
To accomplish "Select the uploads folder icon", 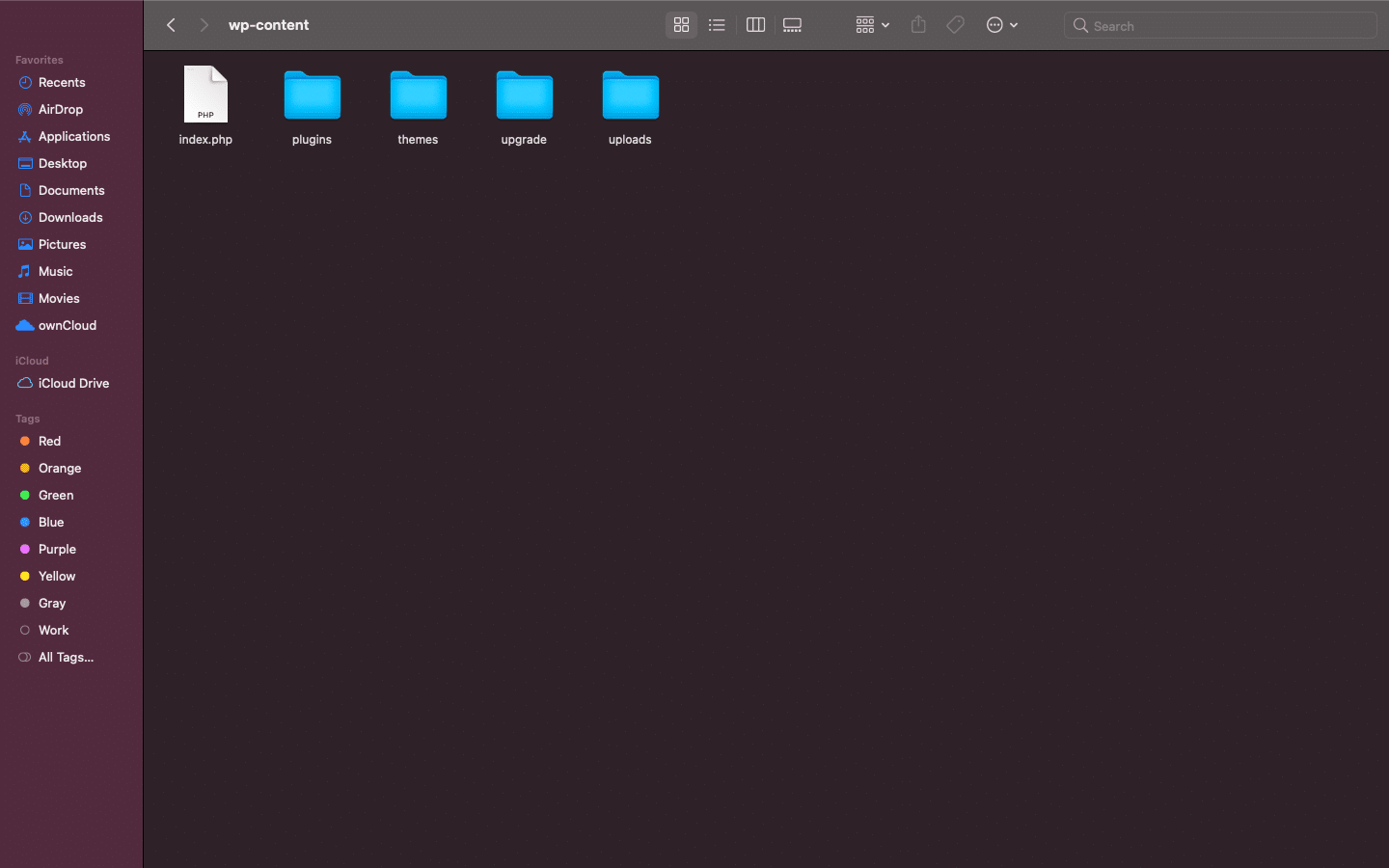I will (x=631, y=95).
